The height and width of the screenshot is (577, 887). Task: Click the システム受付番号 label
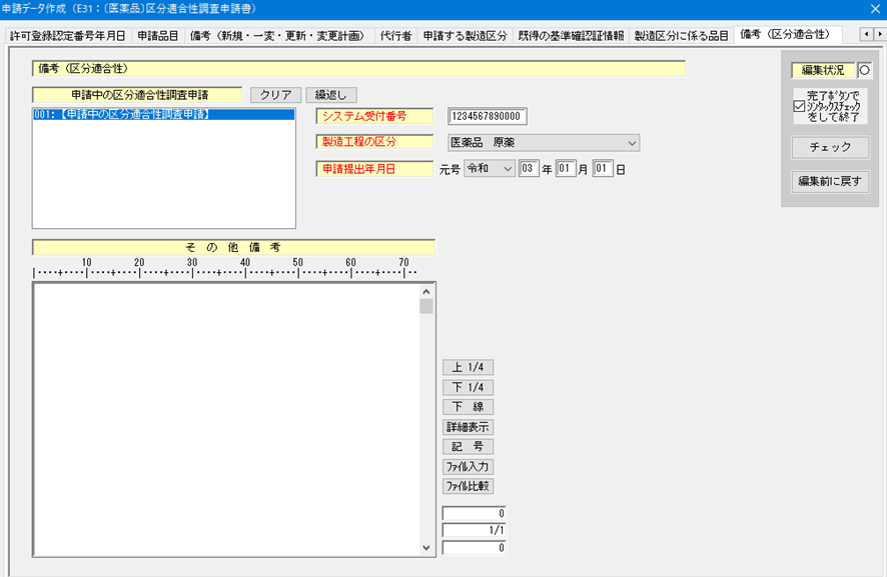[374, 116]
